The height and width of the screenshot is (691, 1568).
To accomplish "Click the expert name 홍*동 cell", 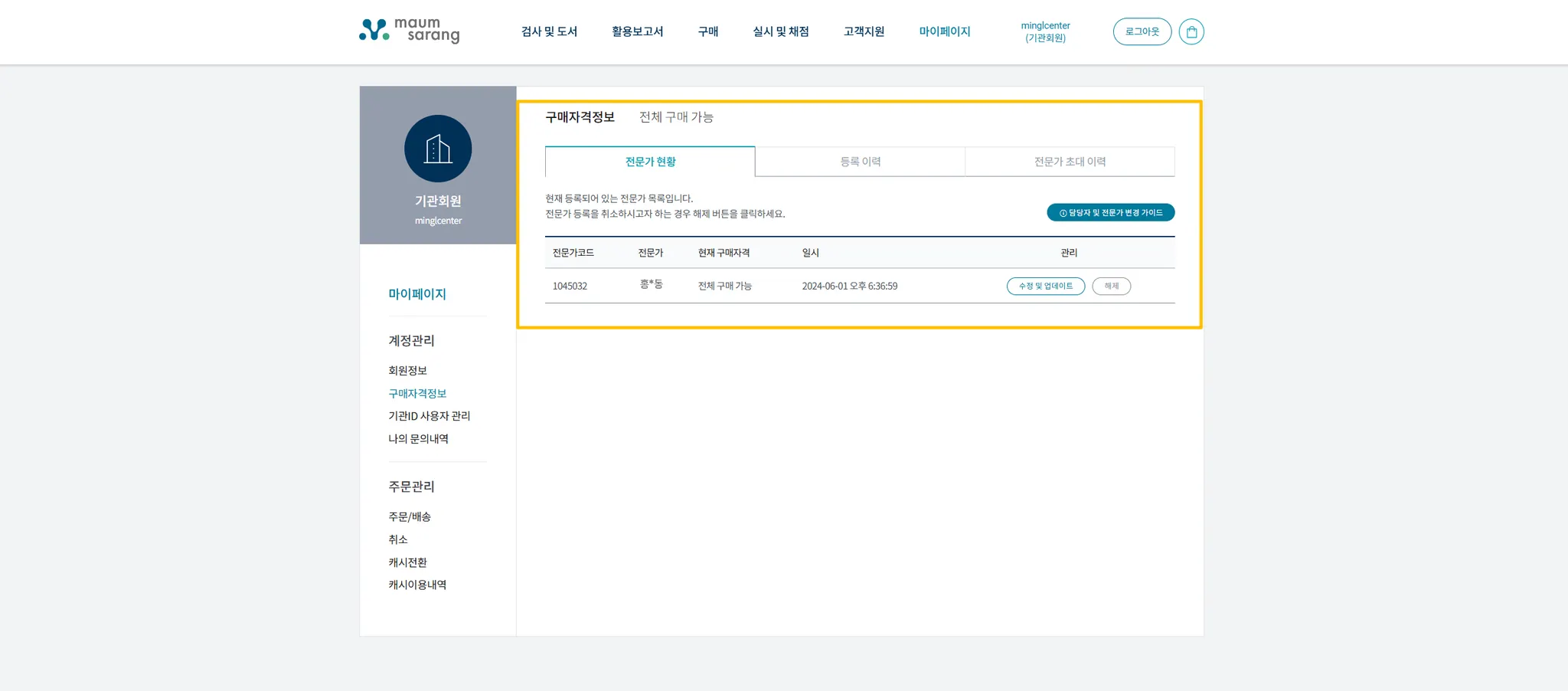I will pos(651,284).
